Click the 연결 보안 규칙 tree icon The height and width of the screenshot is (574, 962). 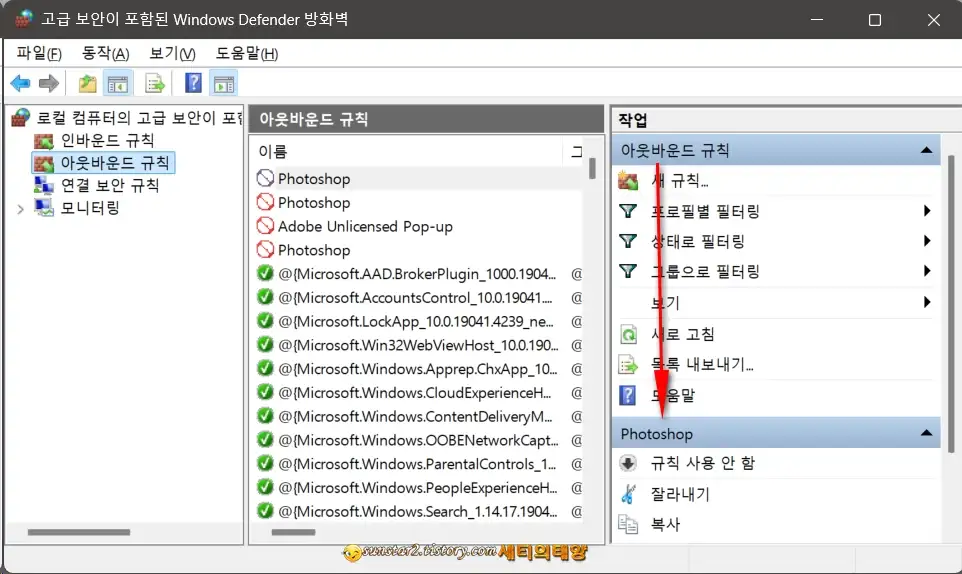(44, 185)
